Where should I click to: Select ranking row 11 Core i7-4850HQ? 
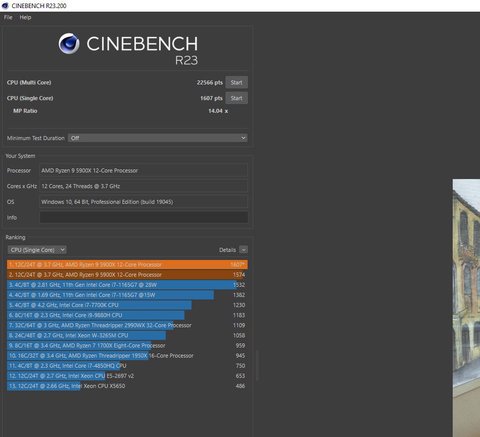(x=127, y=366)
